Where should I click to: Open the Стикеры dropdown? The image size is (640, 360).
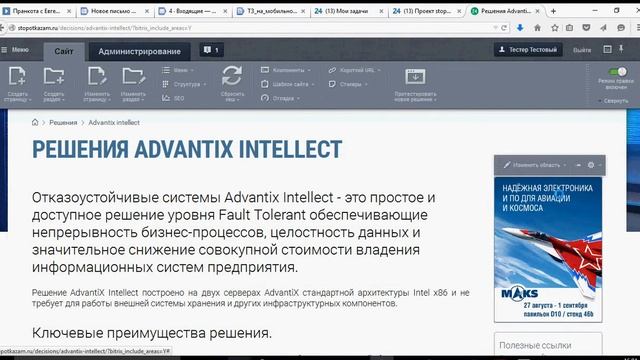tap(348, 84)
